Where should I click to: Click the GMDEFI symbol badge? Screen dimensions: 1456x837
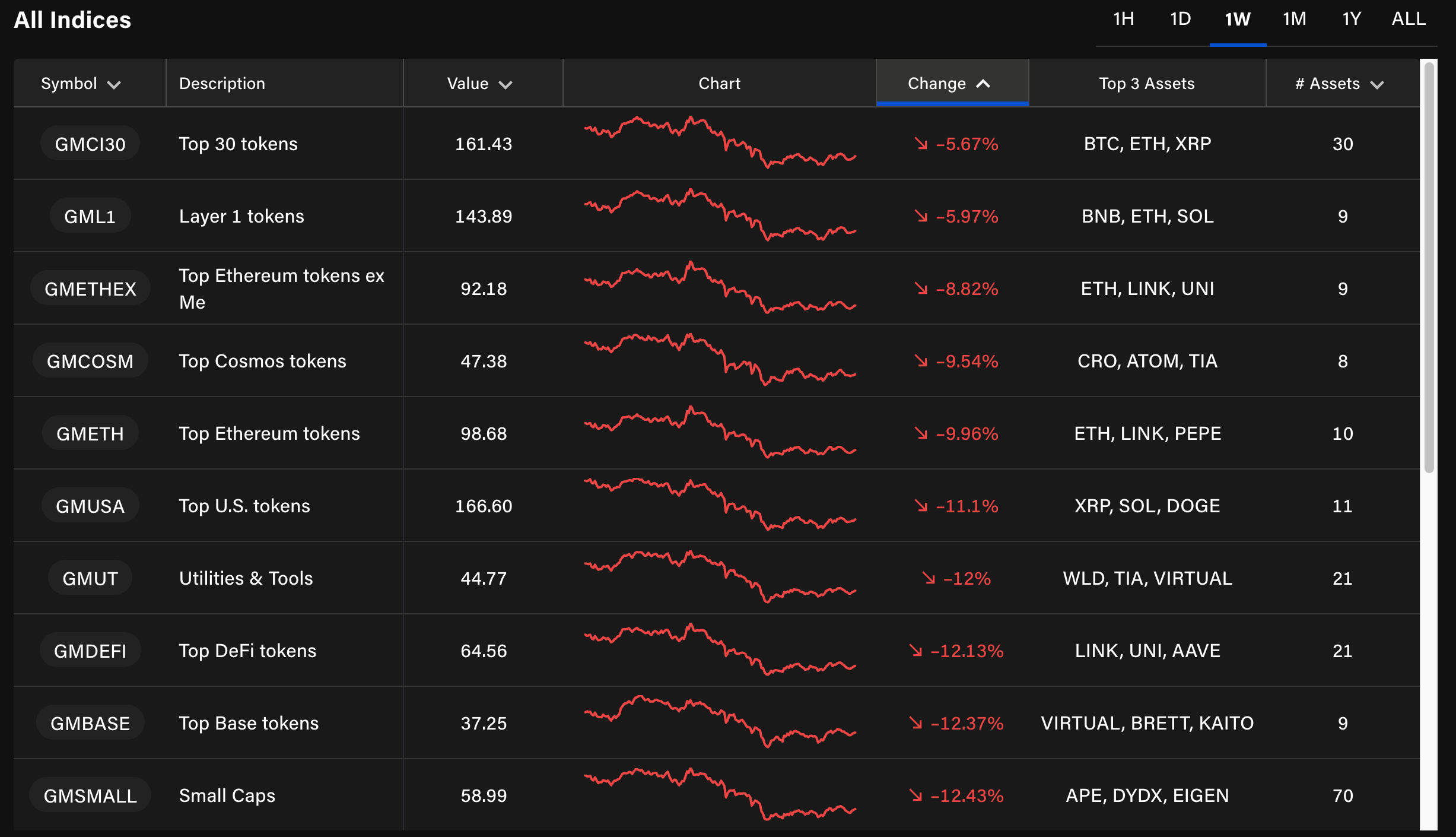(90, 651)
